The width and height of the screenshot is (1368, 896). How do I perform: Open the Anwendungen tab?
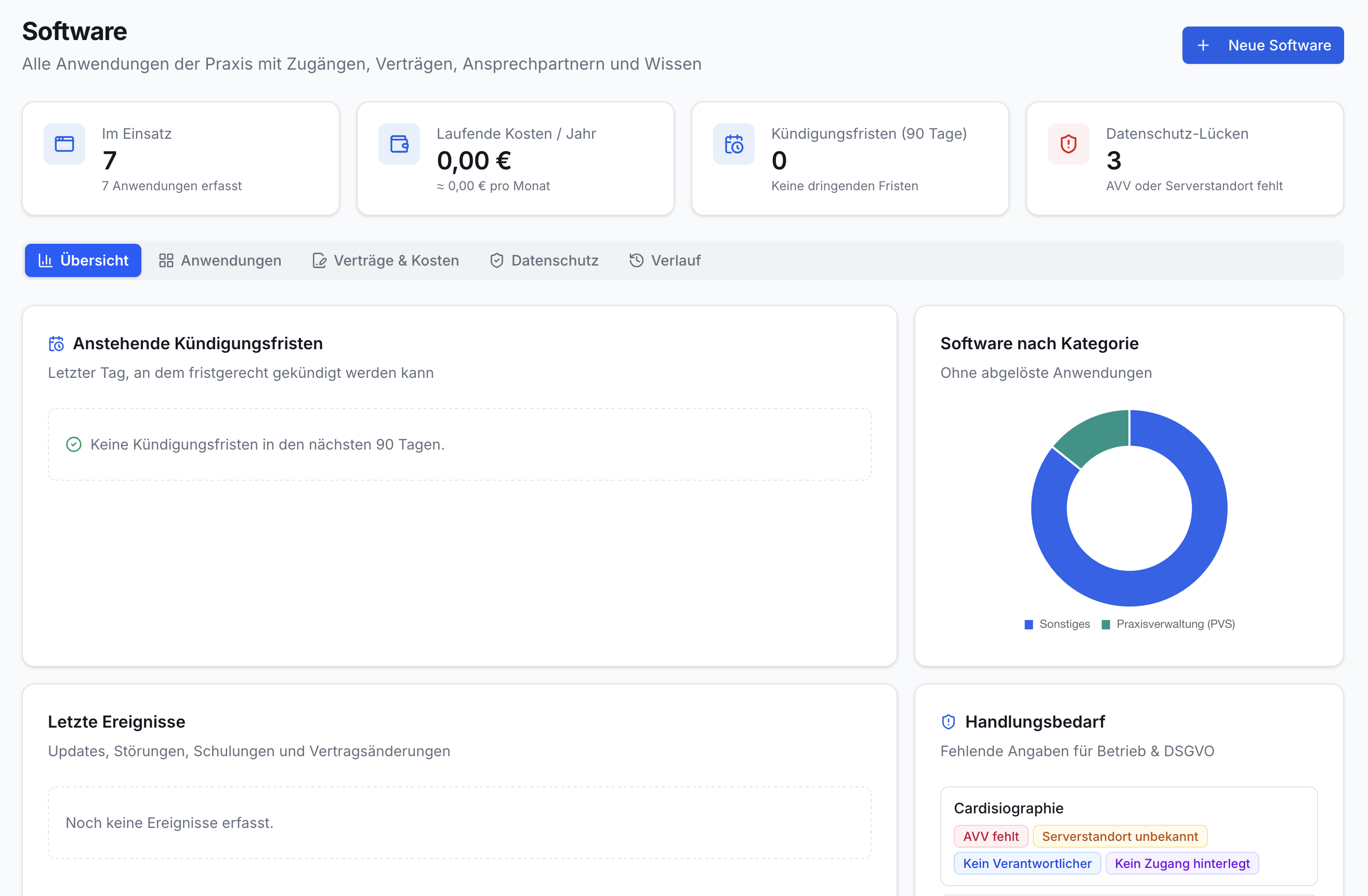pyautogui.click(x=220, y=260)
